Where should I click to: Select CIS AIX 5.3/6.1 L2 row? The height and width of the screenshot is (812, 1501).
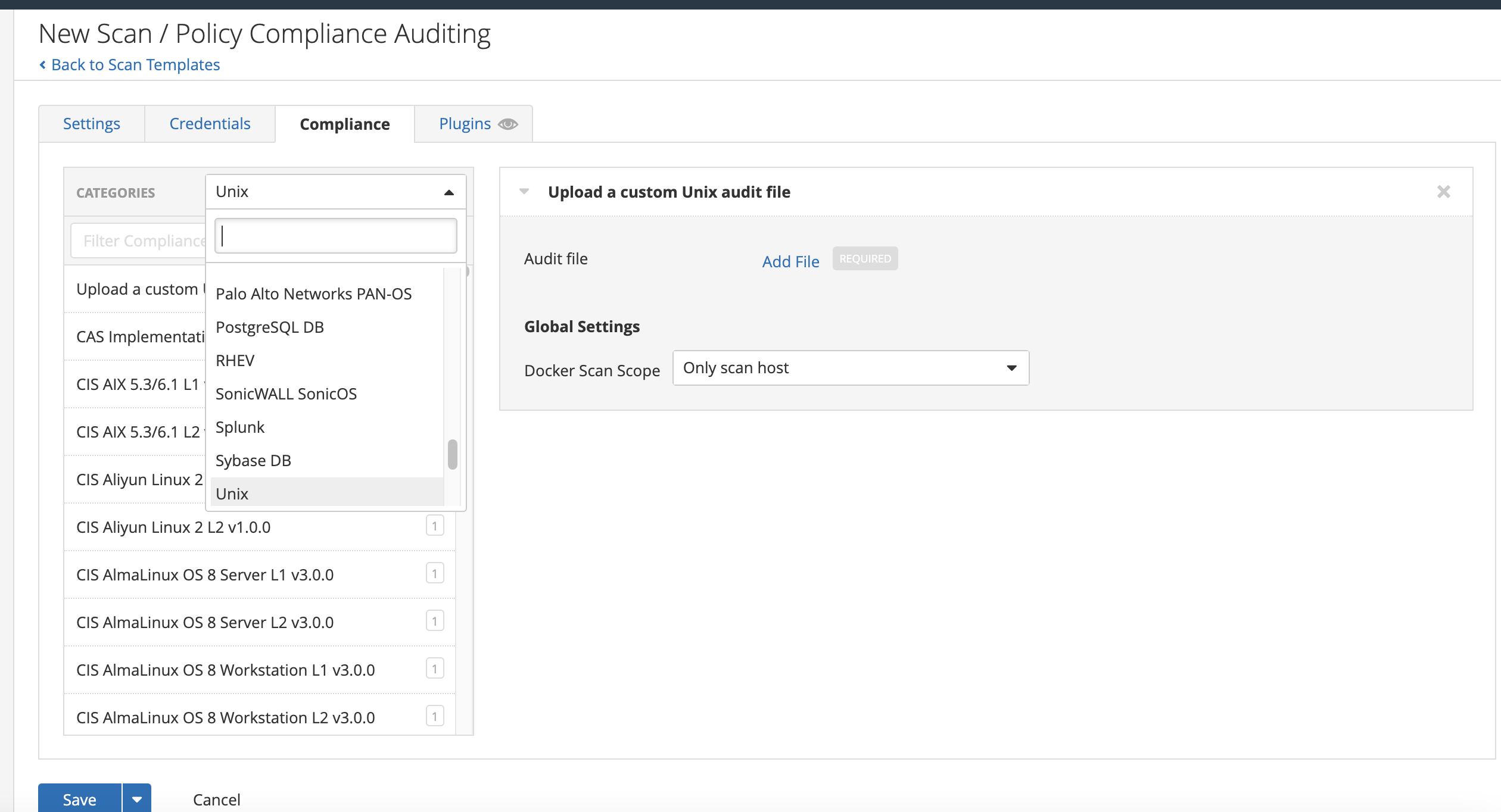pyautogui.click(x=135, y=432)
